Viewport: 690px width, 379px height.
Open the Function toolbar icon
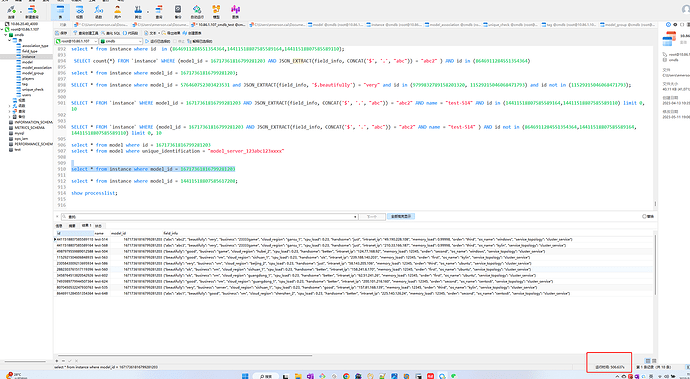99,11
